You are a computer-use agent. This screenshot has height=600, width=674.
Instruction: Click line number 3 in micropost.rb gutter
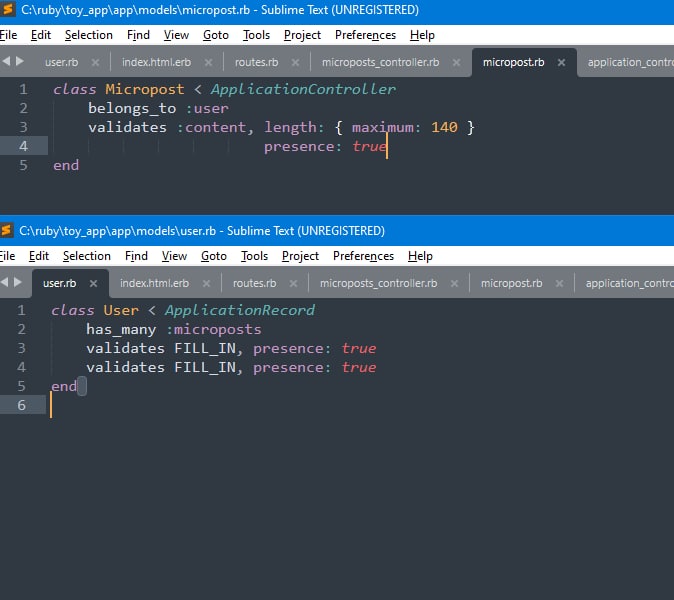[23, 127]
